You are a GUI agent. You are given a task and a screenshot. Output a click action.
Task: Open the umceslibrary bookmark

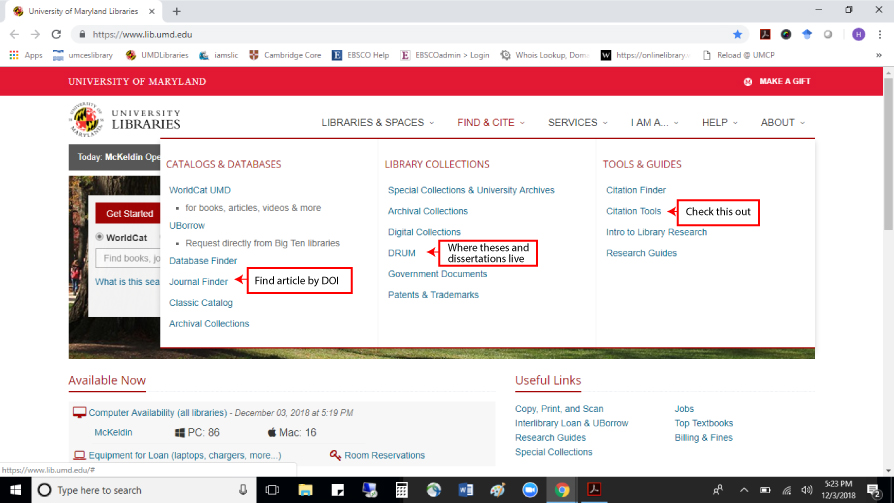83,55
